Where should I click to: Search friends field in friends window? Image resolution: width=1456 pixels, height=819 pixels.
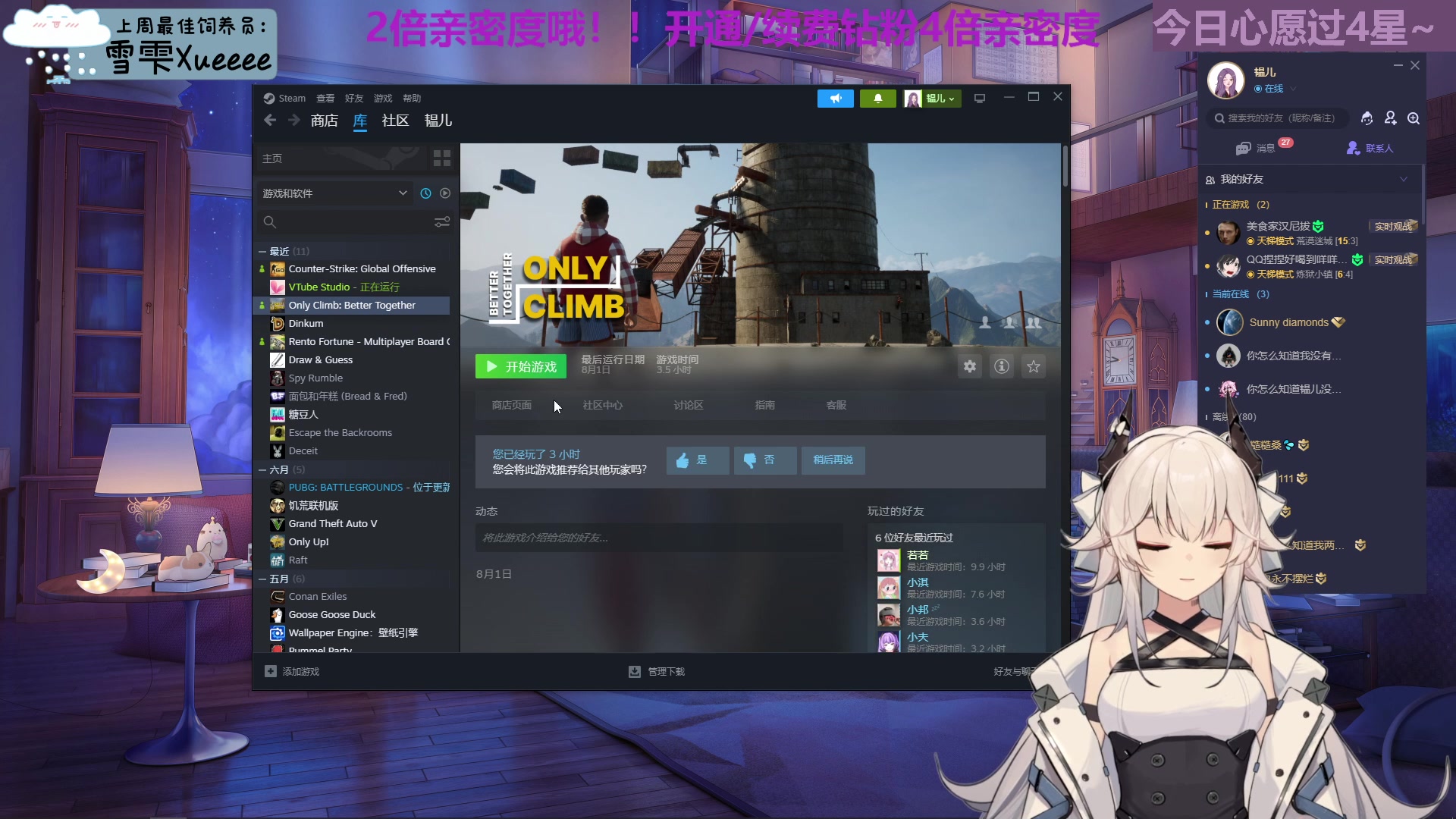[1277, 118]
